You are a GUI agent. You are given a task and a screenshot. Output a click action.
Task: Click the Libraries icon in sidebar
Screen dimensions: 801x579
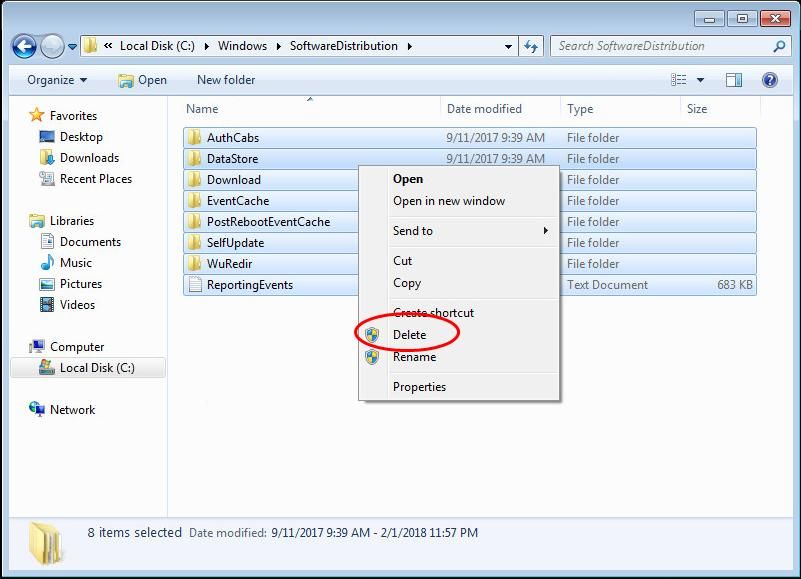click(37, 221)
